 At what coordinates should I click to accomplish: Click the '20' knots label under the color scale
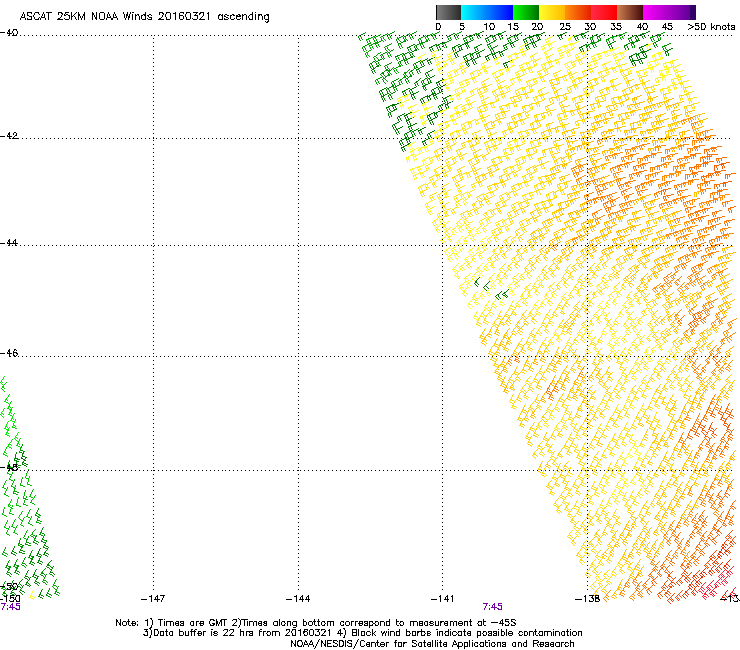538,27
